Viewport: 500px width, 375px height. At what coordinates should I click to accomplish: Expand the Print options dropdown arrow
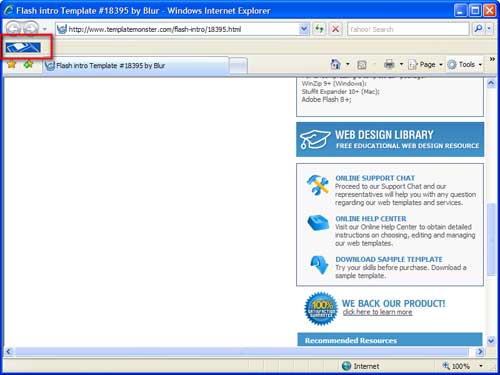[x=401, y=64]
